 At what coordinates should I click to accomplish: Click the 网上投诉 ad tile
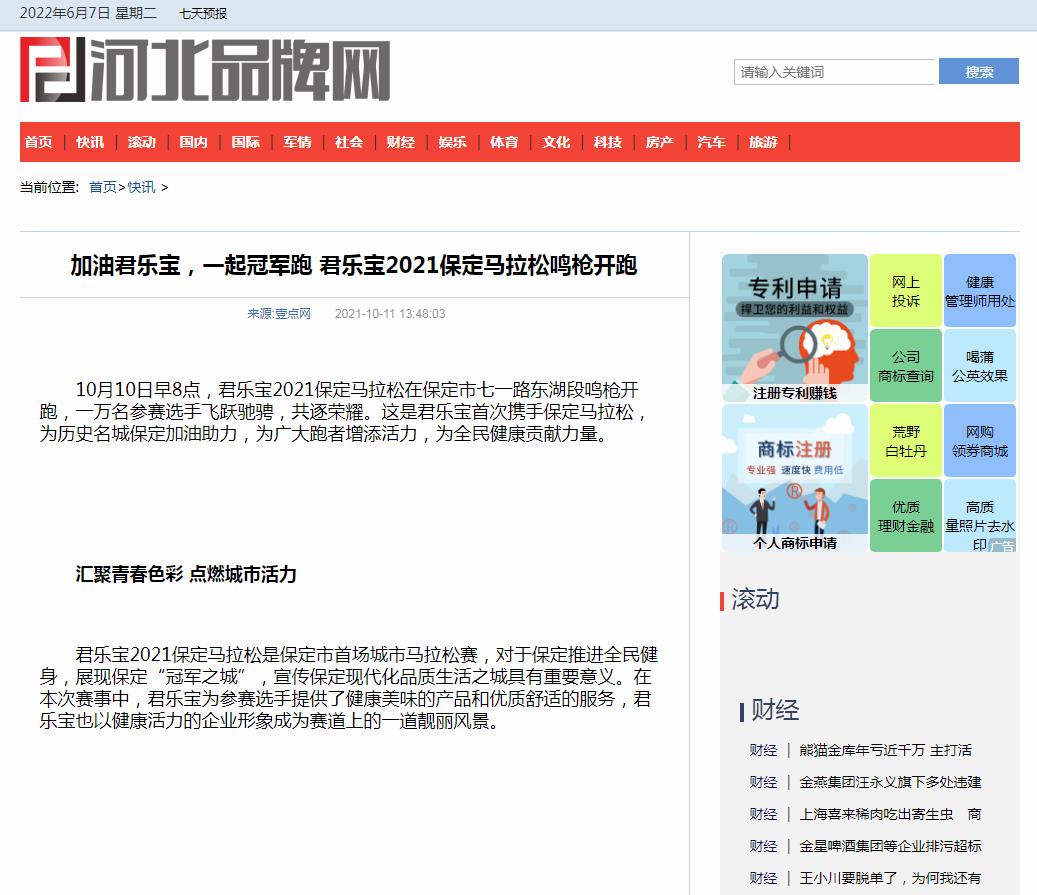905,291
